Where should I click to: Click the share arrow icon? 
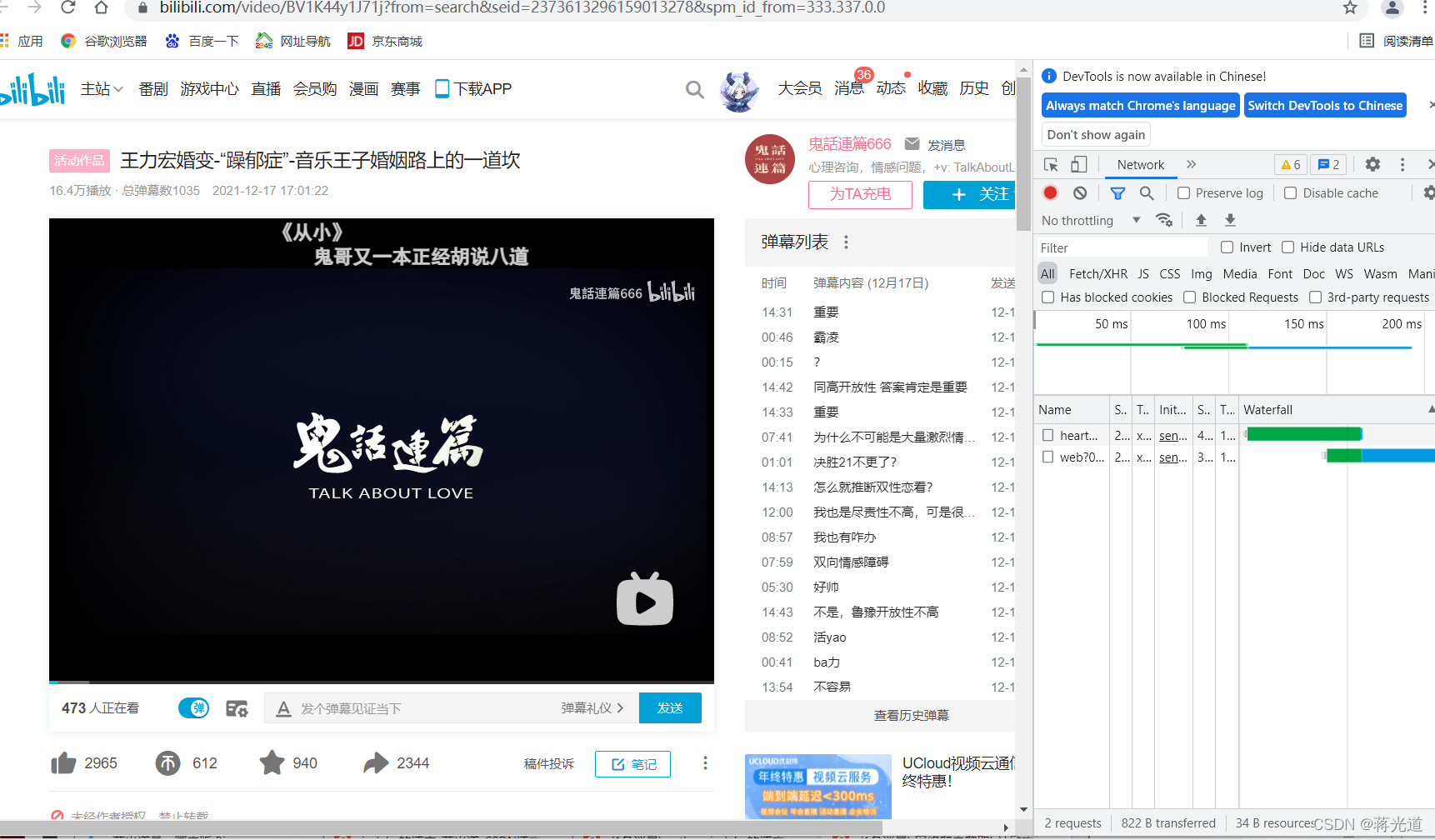377,762
